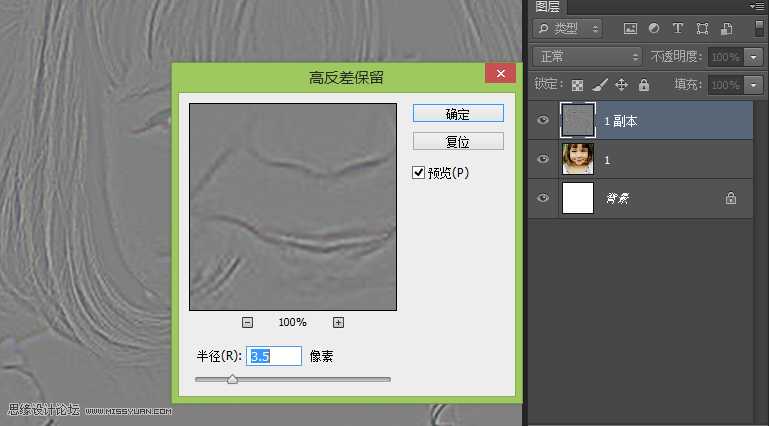Hide the 背景 layer
Image resolution: width=769 pixels, height=426 pixels.
(543, 198)
